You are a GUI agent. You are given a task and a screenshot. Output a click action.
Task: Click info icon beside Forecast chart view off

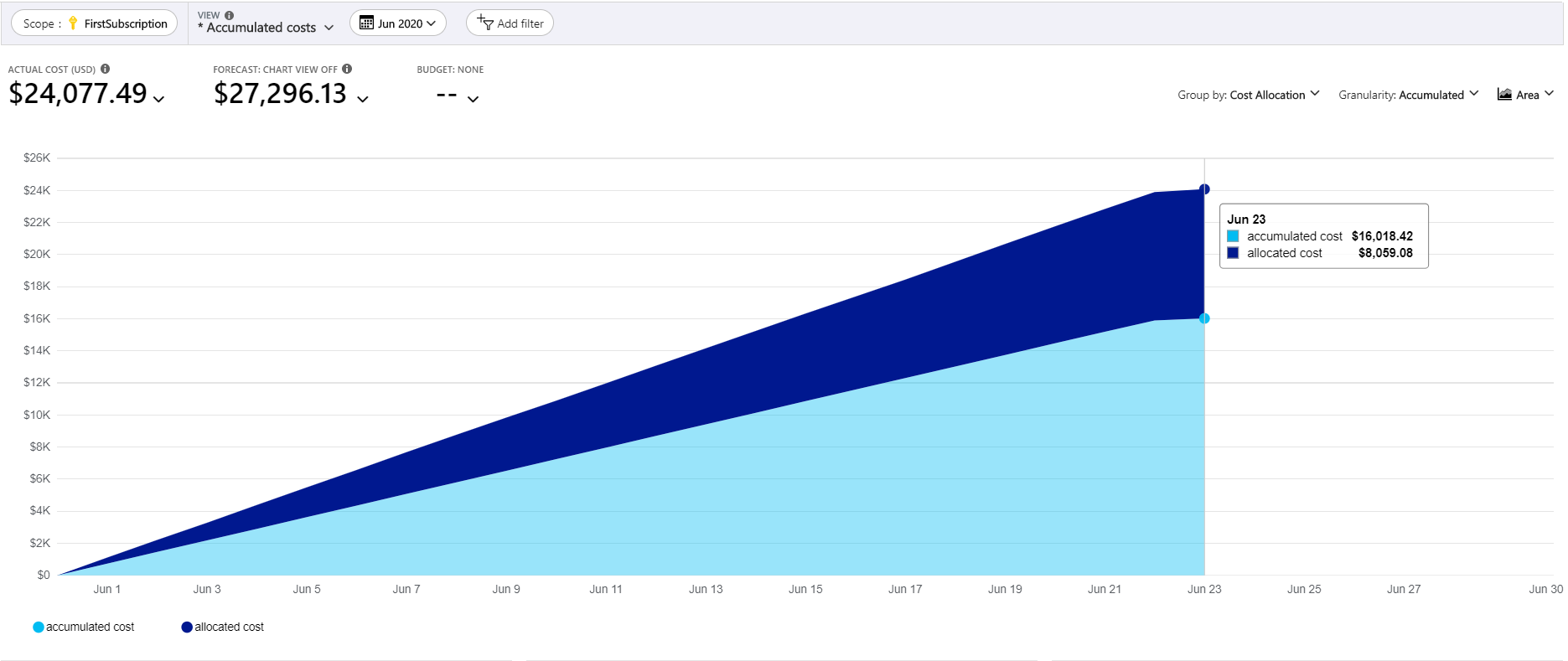coord(347,69)
